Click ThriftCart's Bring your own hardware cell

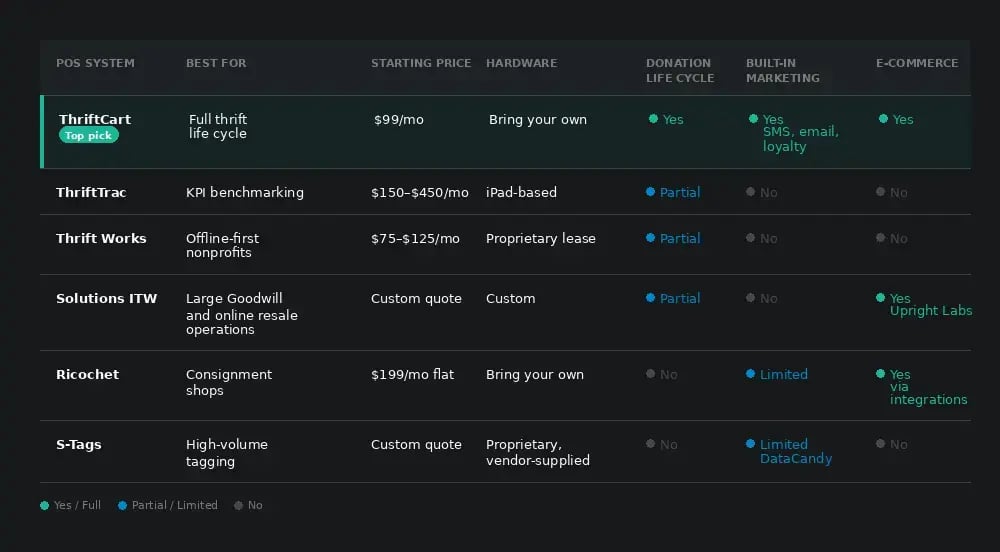tap(538, 120)
